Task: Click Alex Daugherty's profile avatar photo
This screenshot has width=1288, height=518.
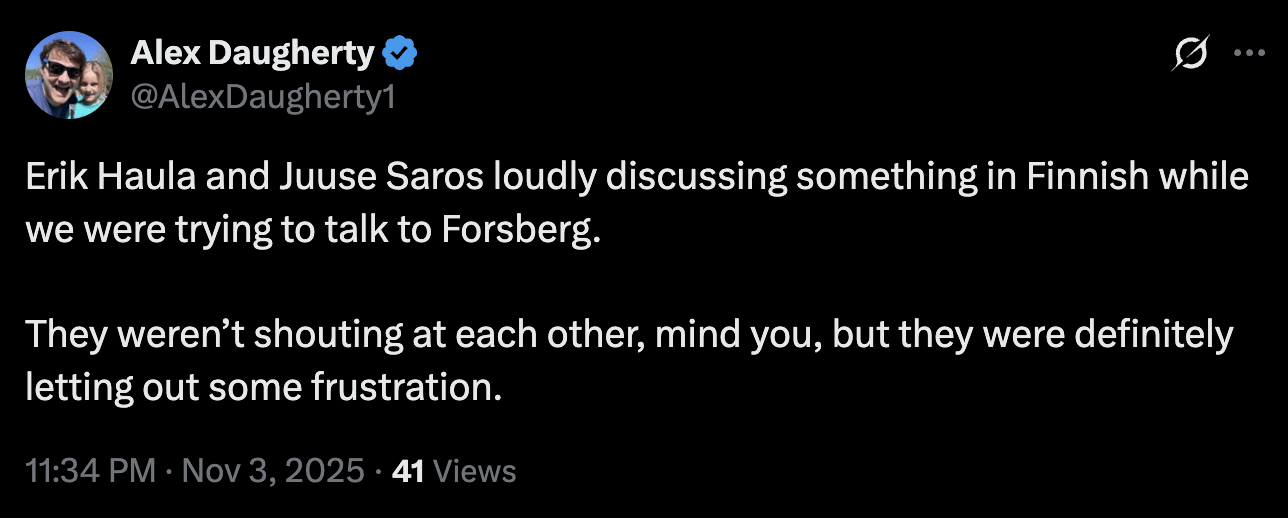Action: pos(69,75)
